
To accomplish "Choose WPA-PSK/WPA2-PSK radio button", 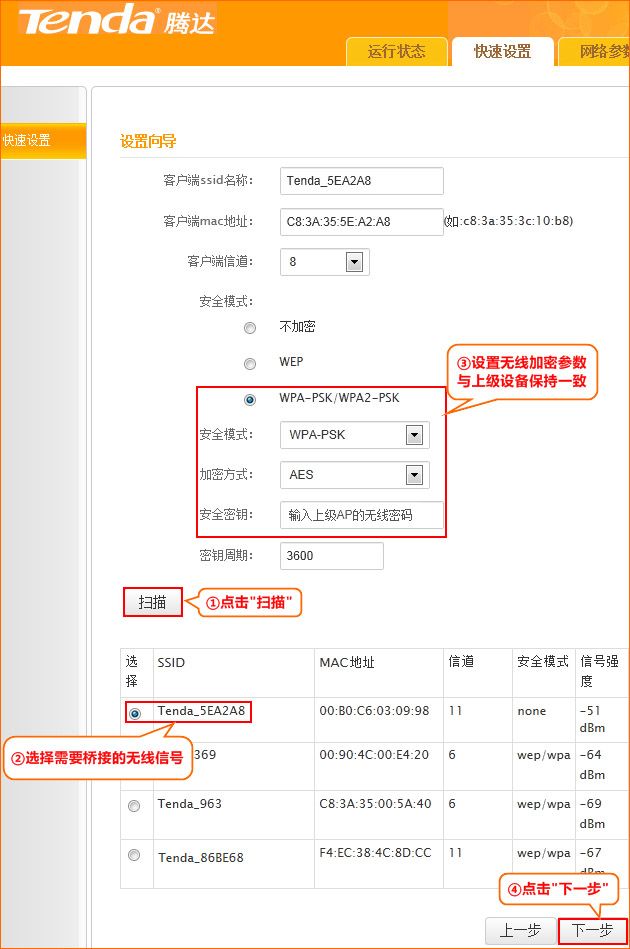I will tap(250, 400).
